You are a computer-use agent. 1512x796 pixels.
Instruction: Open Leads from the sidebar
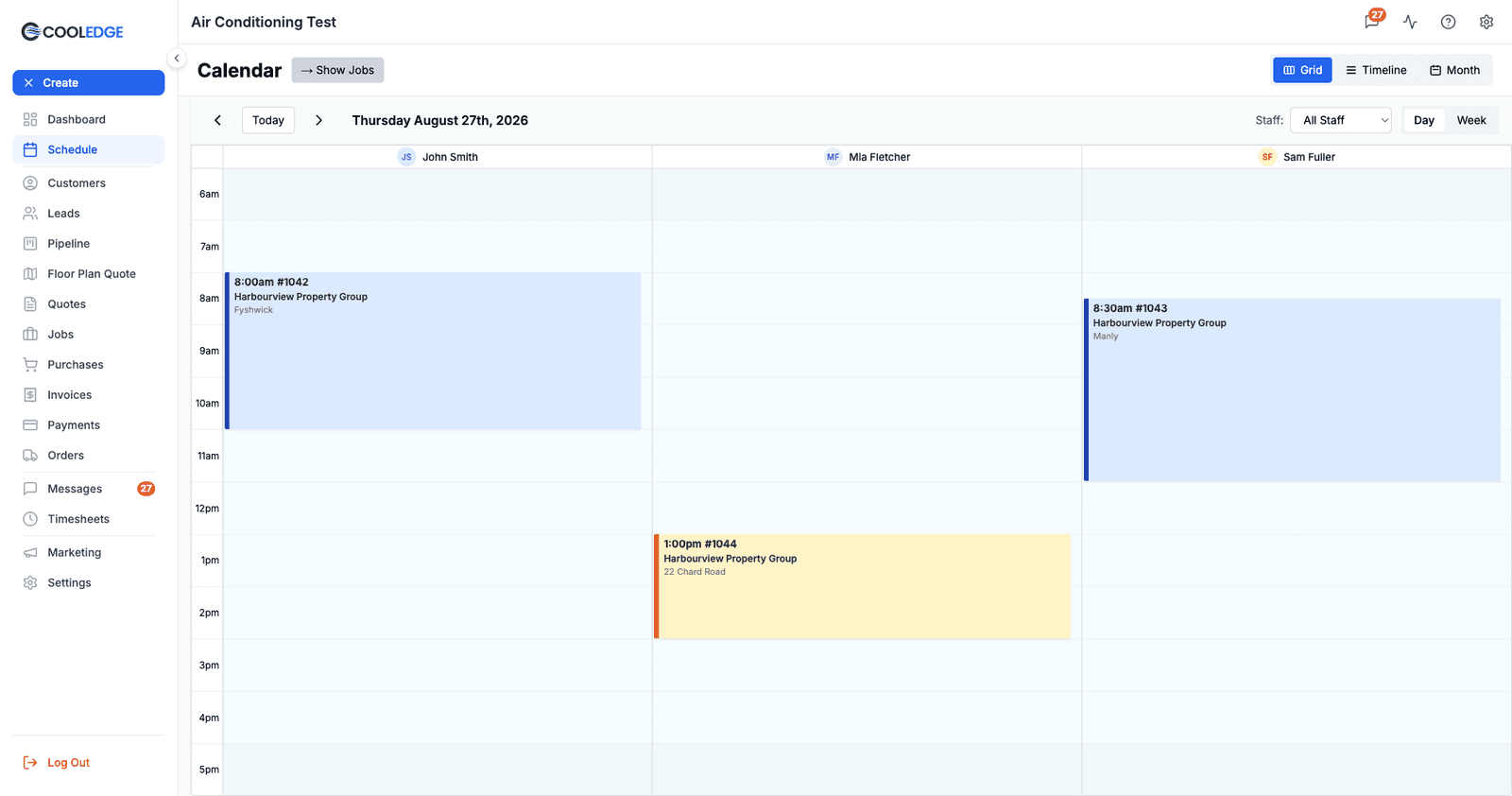tap(88, 214)
